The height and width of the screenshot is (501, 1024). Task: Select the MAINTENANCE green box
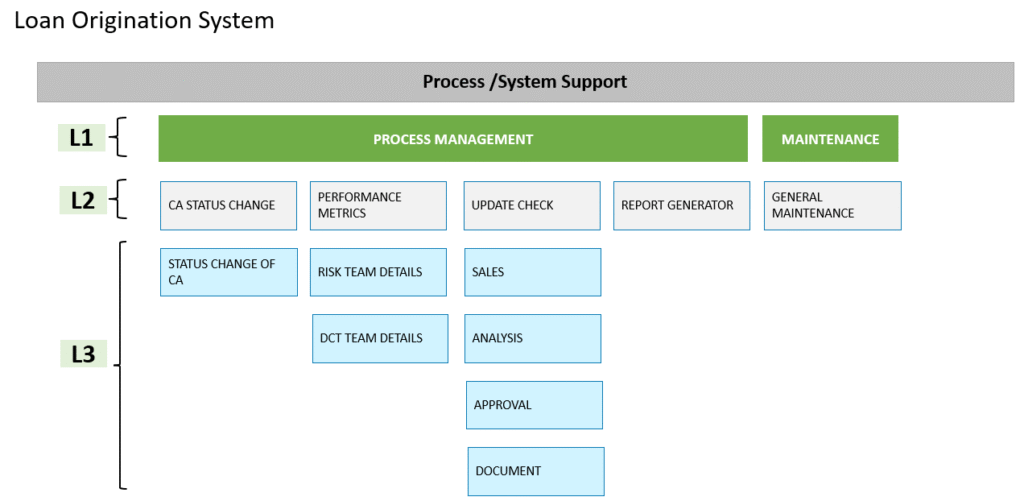click(830, 138)
